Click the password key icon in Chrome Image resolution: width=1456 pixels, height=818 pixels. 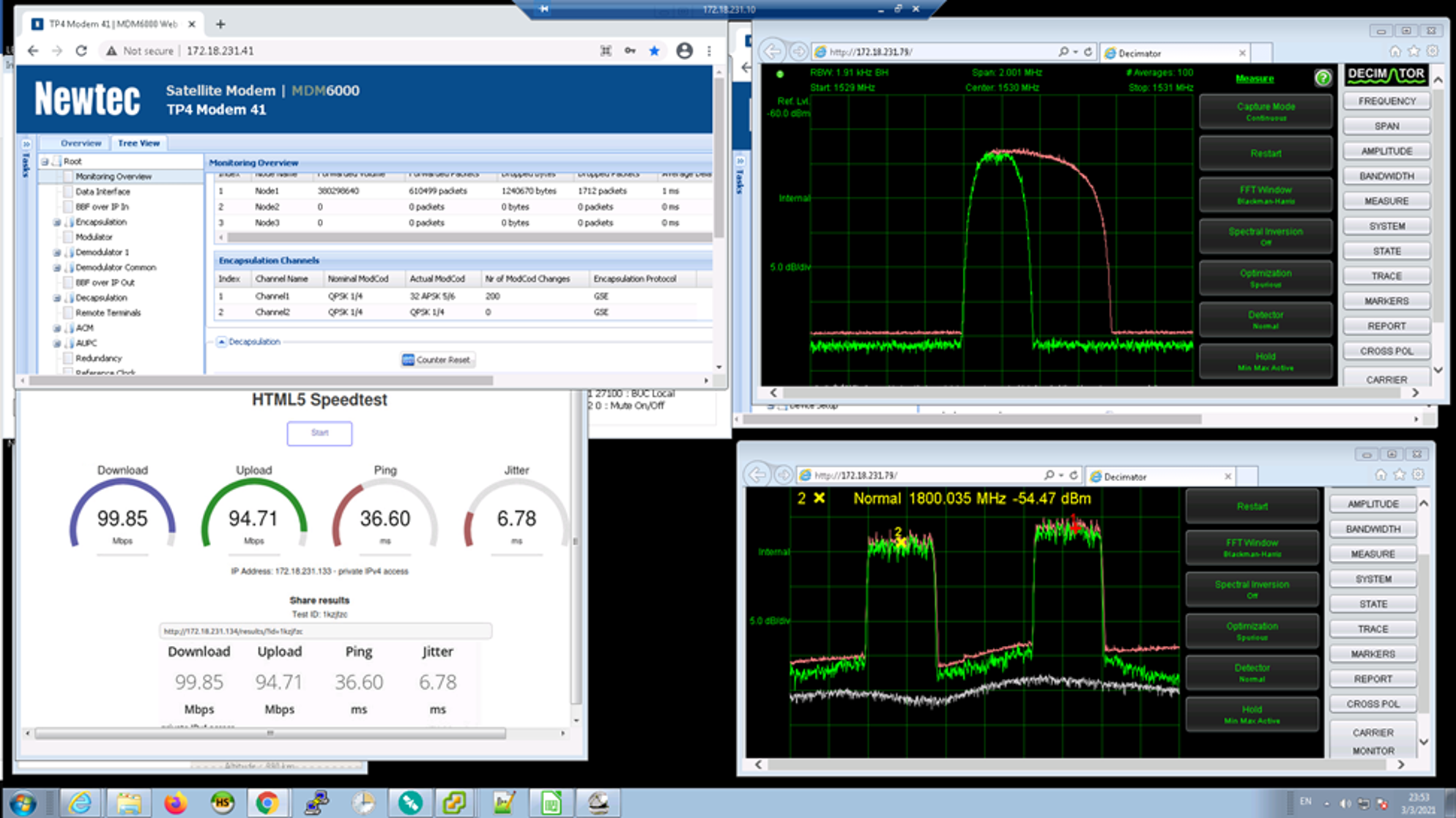[x=630, y=51]
